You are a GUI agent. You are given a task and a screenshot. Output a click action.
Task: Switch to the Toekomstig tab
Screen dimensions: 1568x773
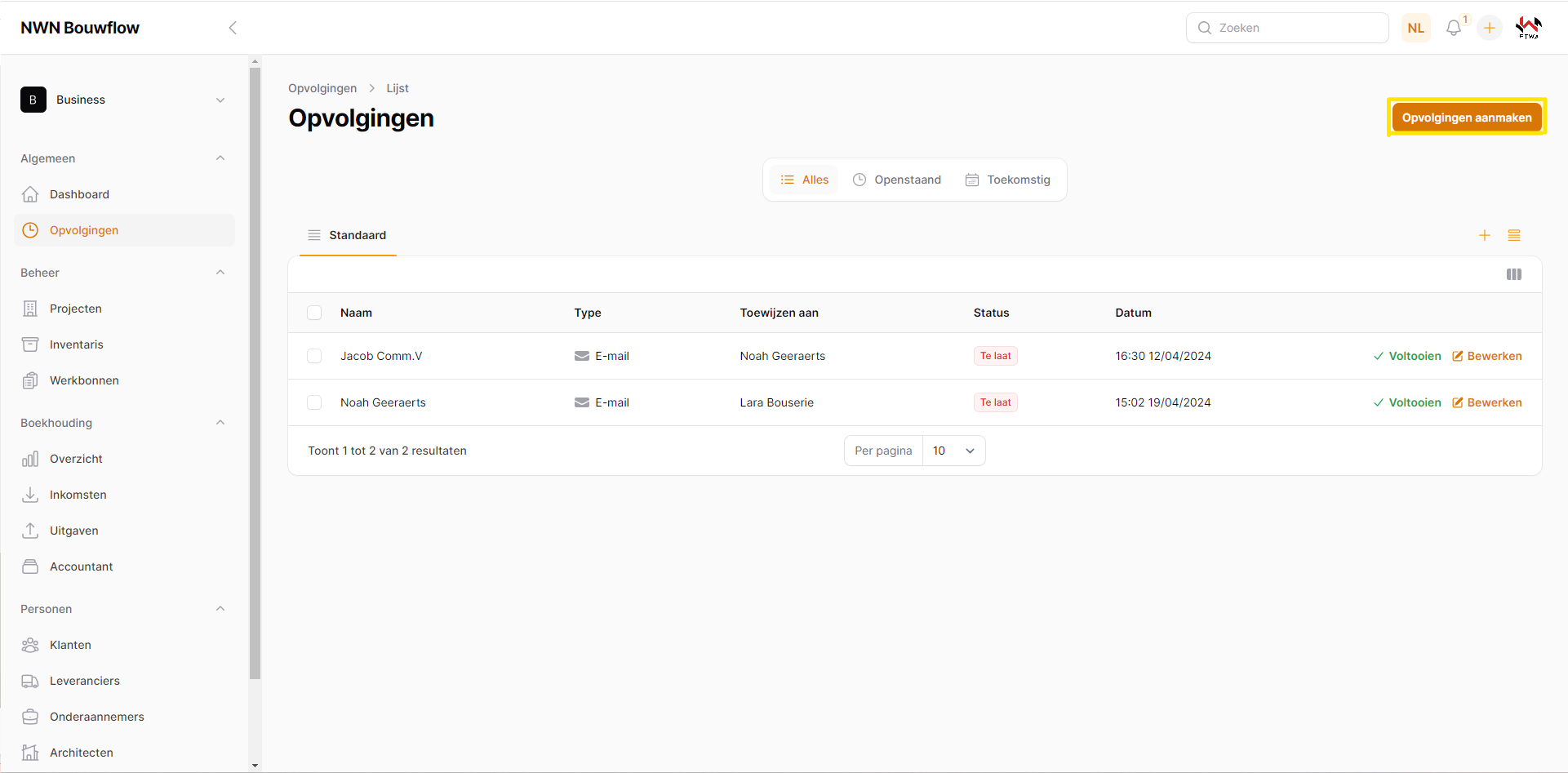pos(1008,180)
